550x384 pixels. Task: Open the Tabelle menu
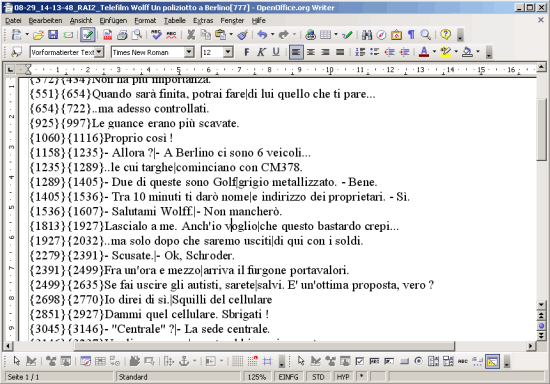(x=175, y=21)
